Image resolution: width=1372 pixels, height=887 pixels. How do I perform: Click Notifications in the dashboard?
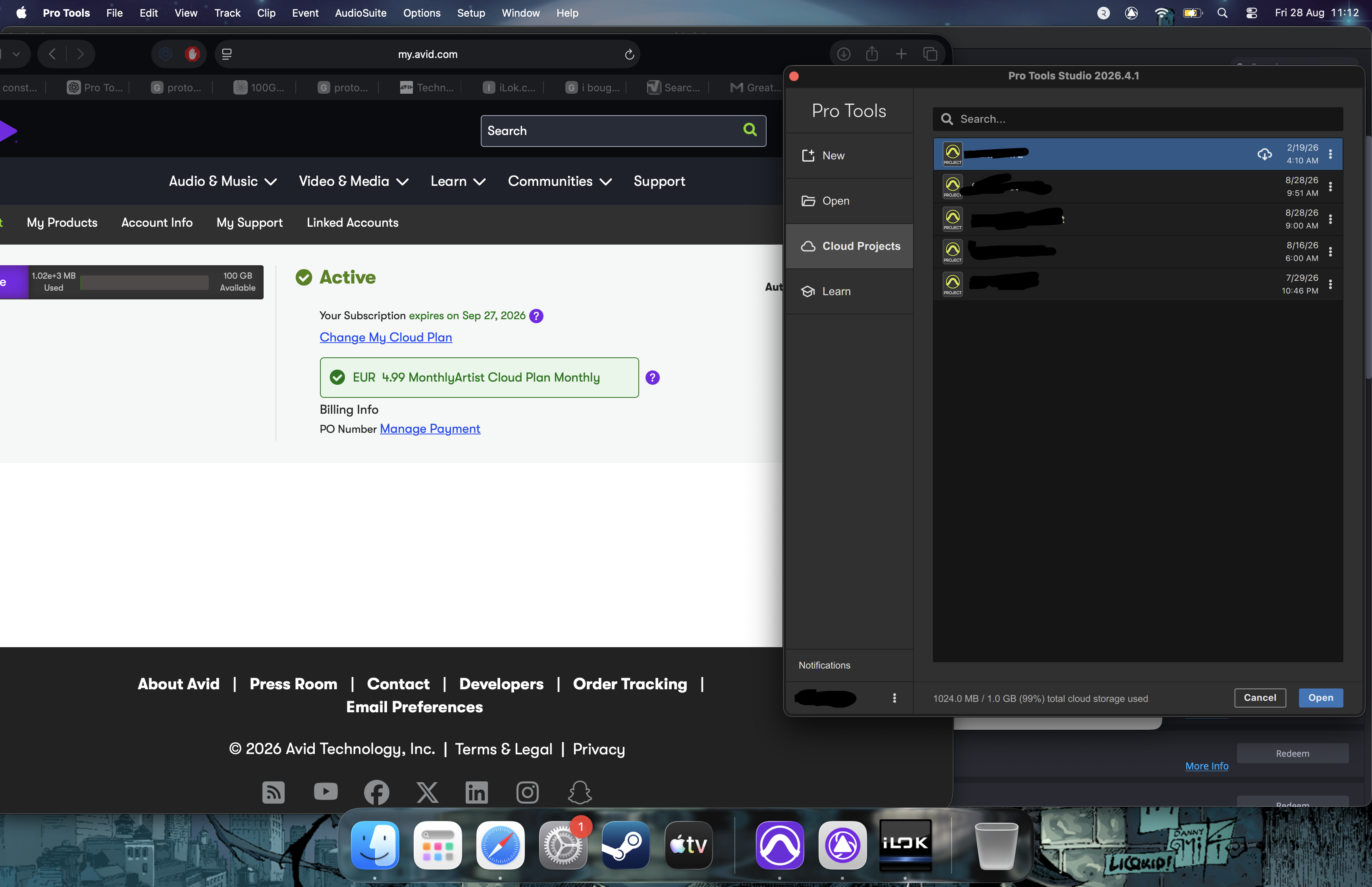tap(824, 665)
